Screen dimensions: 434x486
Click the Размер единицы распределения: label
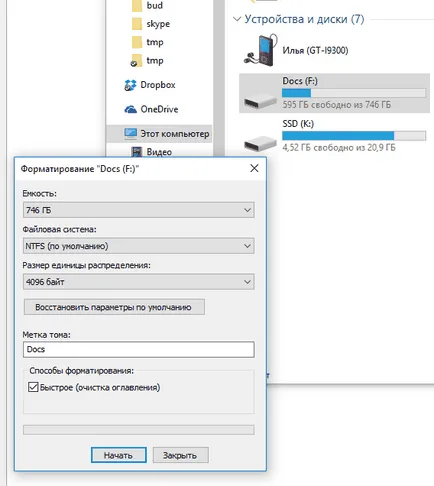tap(86, 265)
